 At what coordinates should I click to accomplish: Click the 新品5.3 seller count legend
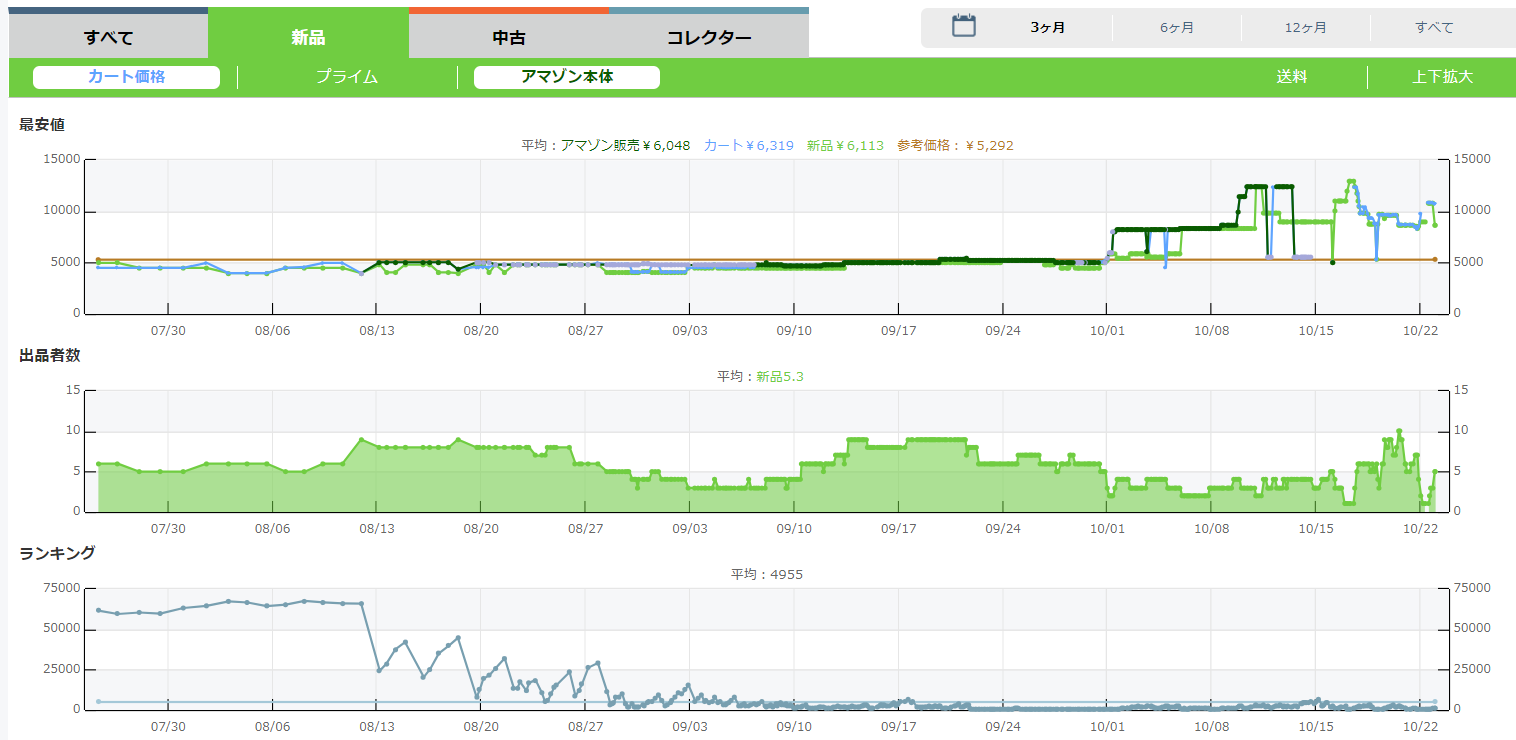click(780, 377)
